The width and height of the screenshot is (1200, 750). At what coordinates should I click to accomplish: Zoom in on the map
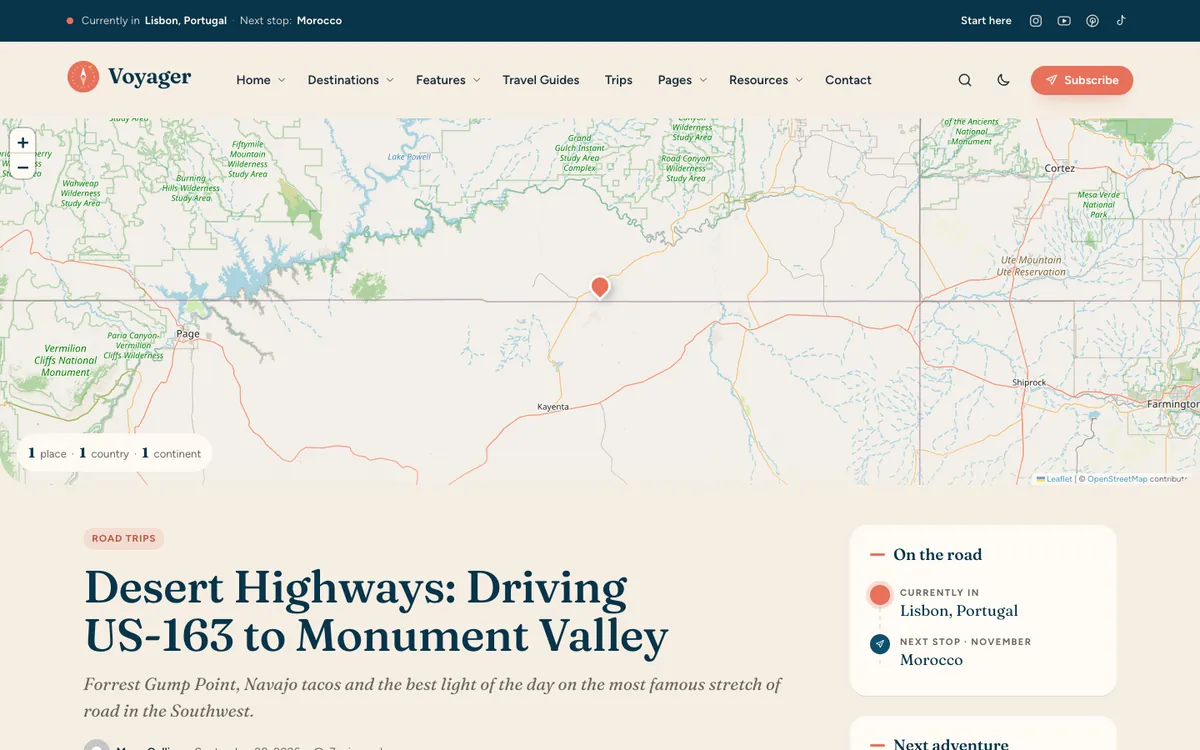22,143
